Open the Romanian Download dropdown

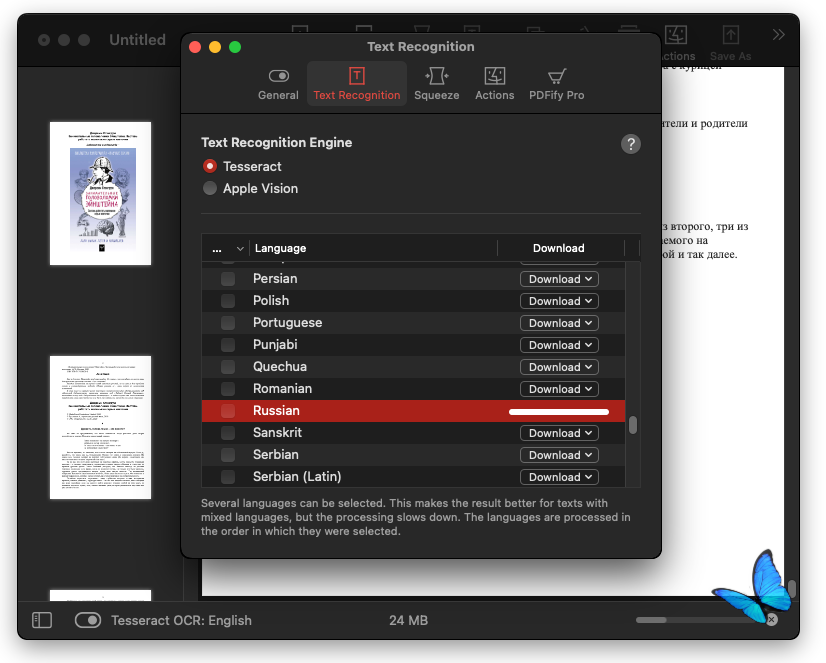click(559, 389)
